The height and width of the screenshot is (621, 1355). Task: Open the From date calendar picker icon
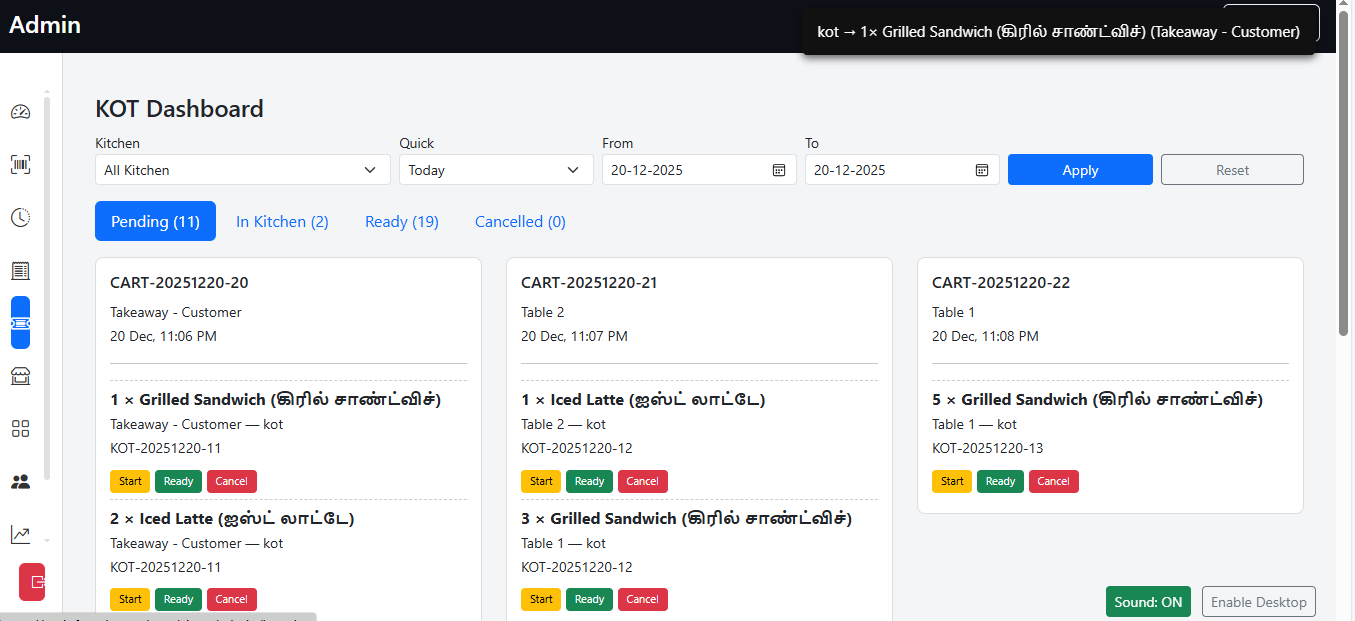pyautogui.click(x=779, y=170)
